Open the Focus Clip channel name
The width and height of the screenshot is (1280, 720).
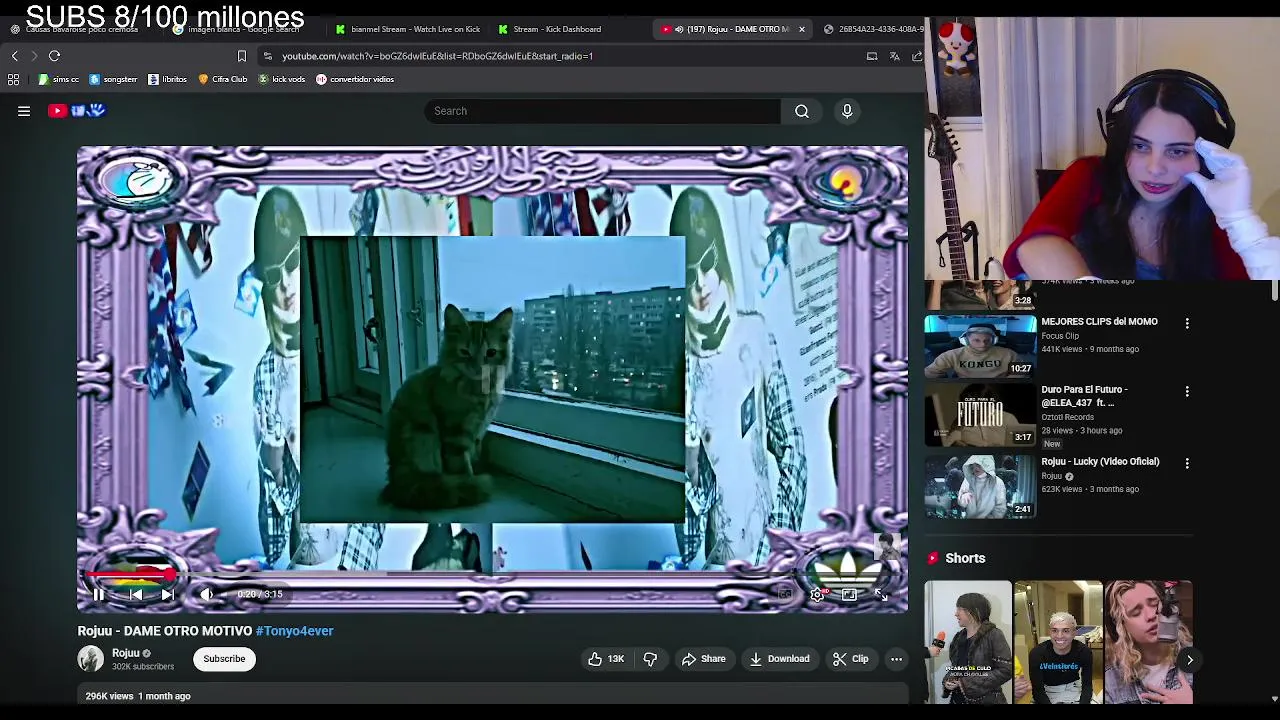[1060, 336]
